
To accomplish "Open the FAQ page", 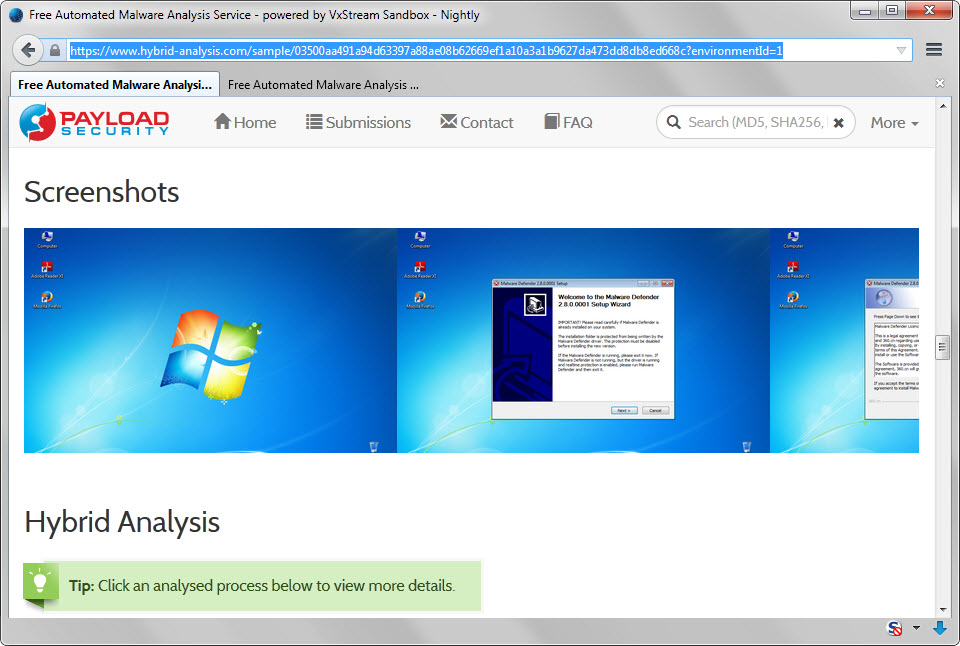I will (568, 122).
